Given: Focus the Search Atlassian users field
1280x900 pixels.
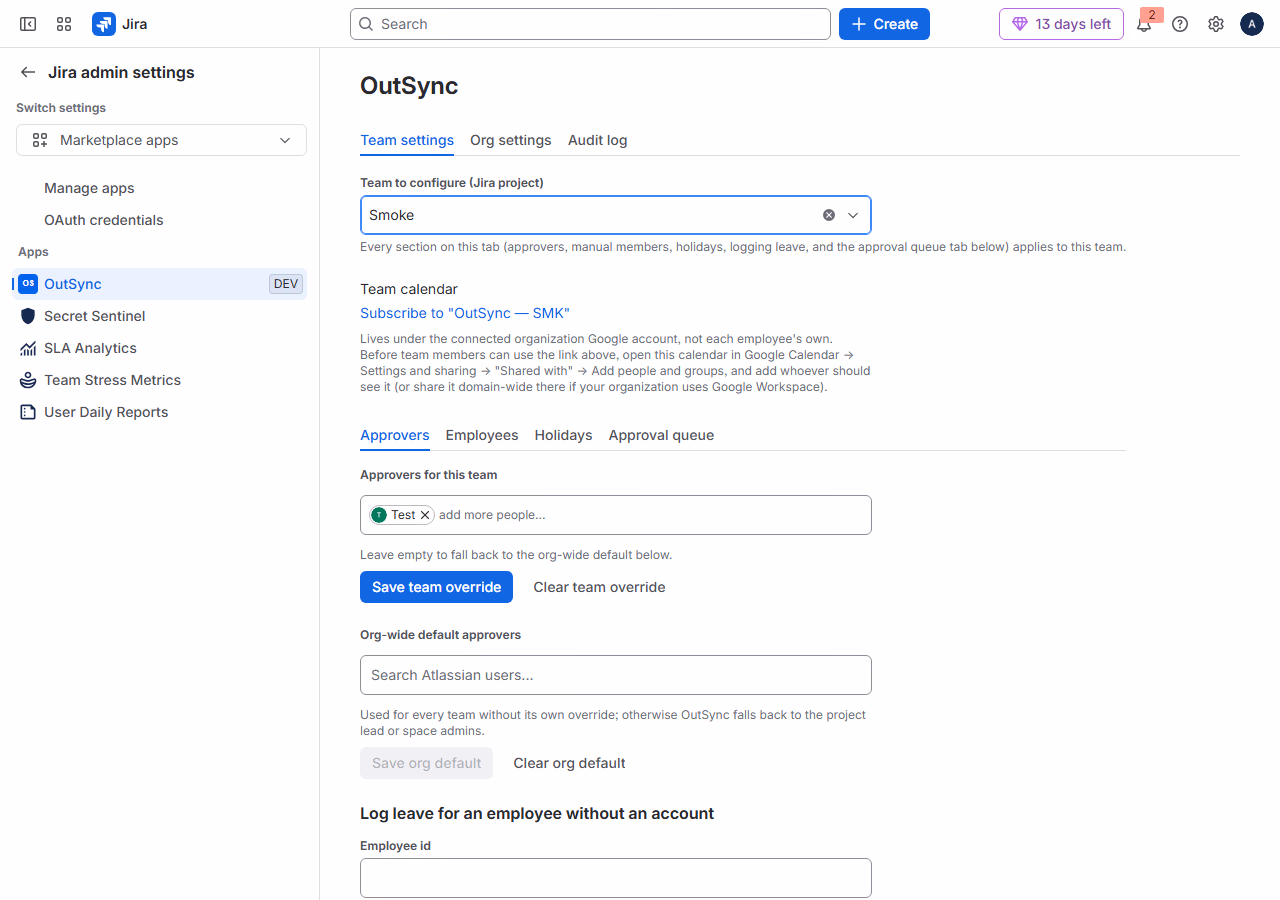Looking at the screenshot, I should (616, 675).
